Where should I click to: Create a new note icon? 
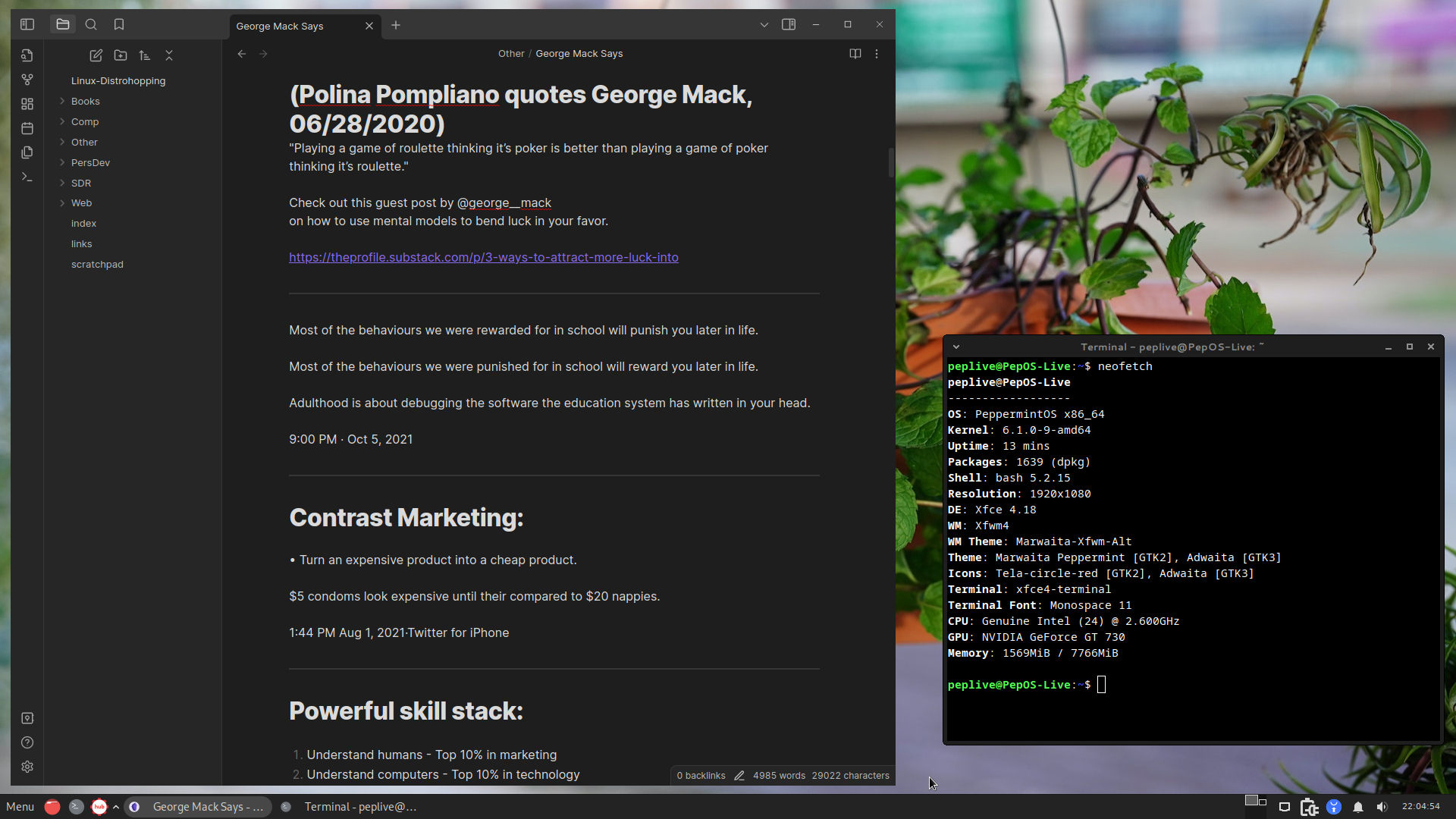point(96,55)
